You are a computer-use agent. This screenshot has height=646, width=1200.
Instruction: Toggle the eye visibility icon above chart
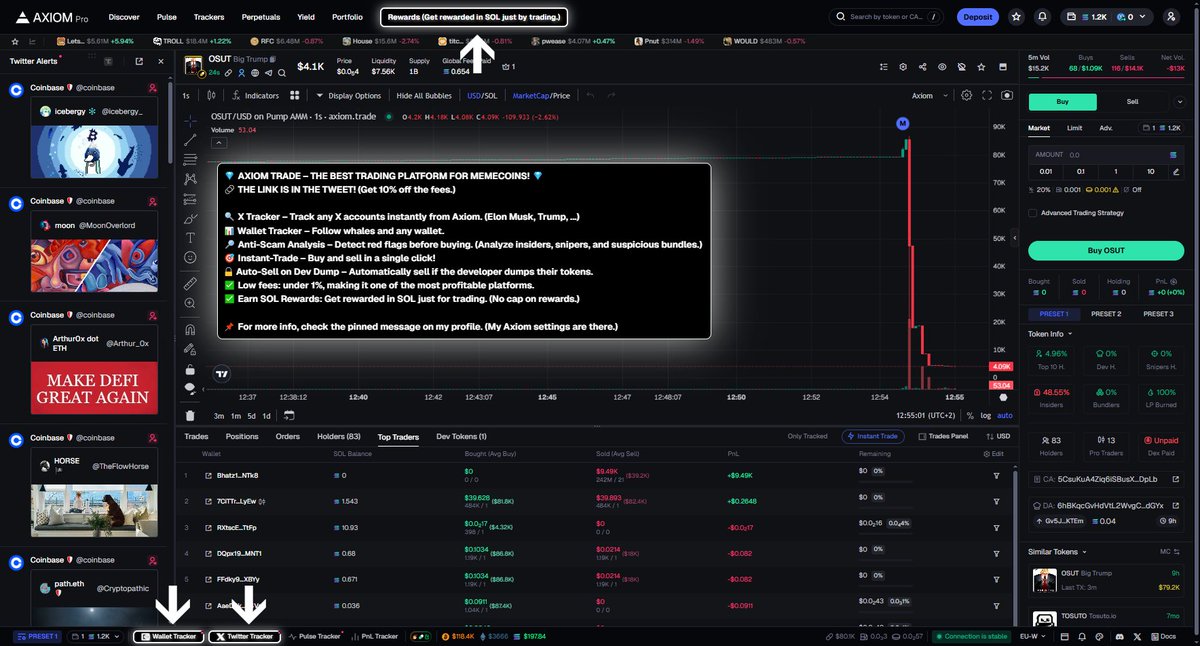coord(942,67)
